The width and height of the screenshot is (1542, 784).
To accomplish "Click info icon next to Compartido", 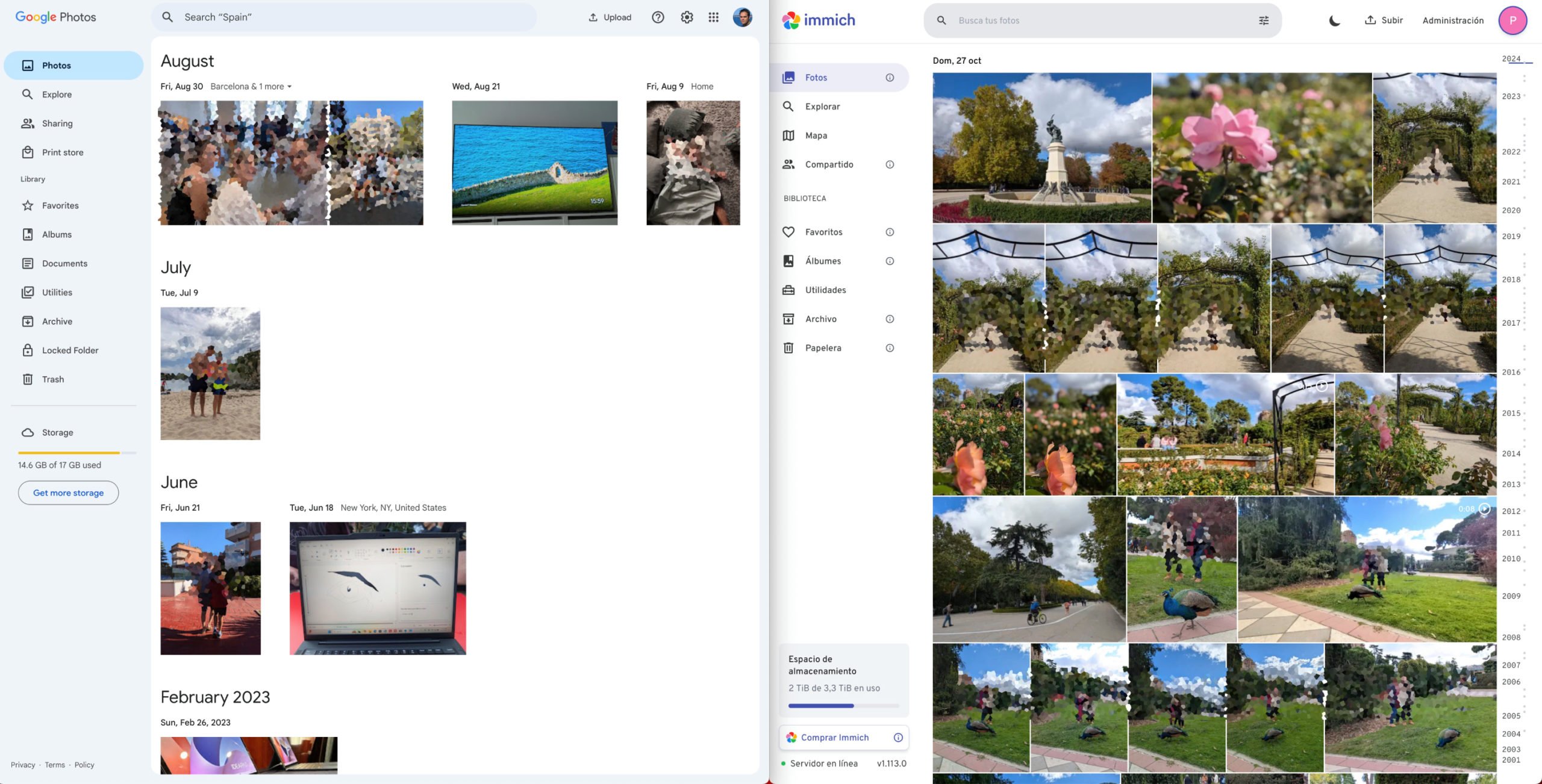I will point(890,164).
